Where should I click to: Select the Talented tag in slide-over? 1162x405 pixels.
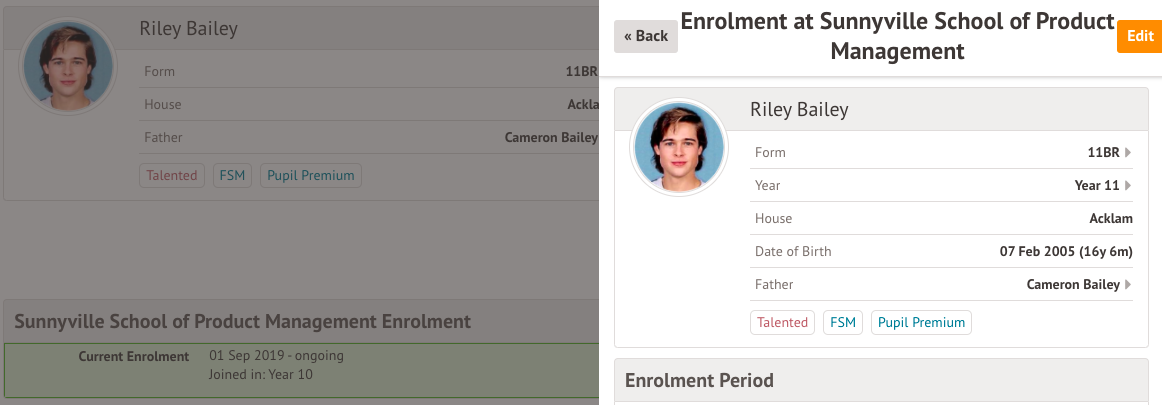782,323
